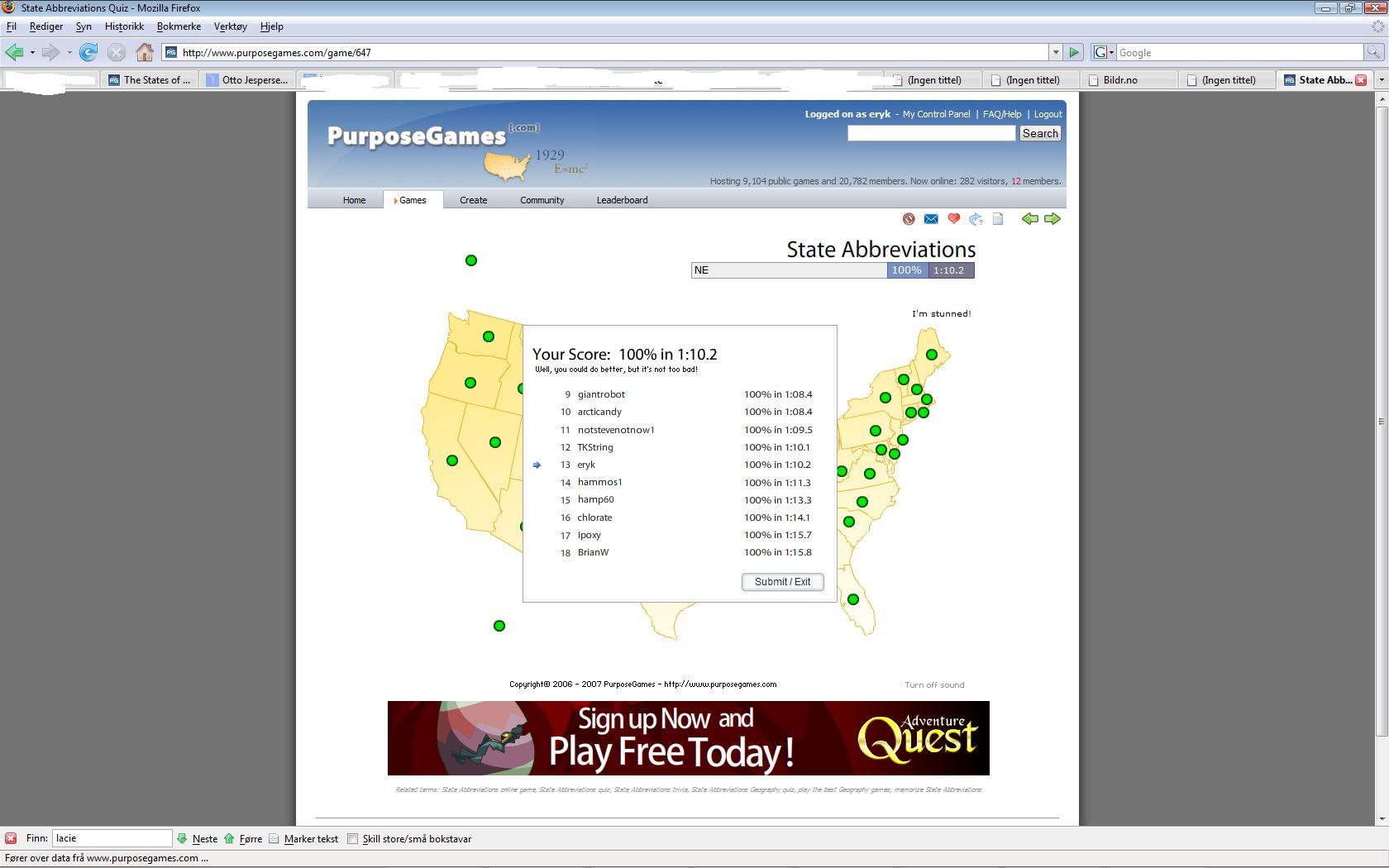Click the Adventure Quest ad banner
Image resolution: width=1389 pixels, height=868 pixels.
(x=689, y=738)
